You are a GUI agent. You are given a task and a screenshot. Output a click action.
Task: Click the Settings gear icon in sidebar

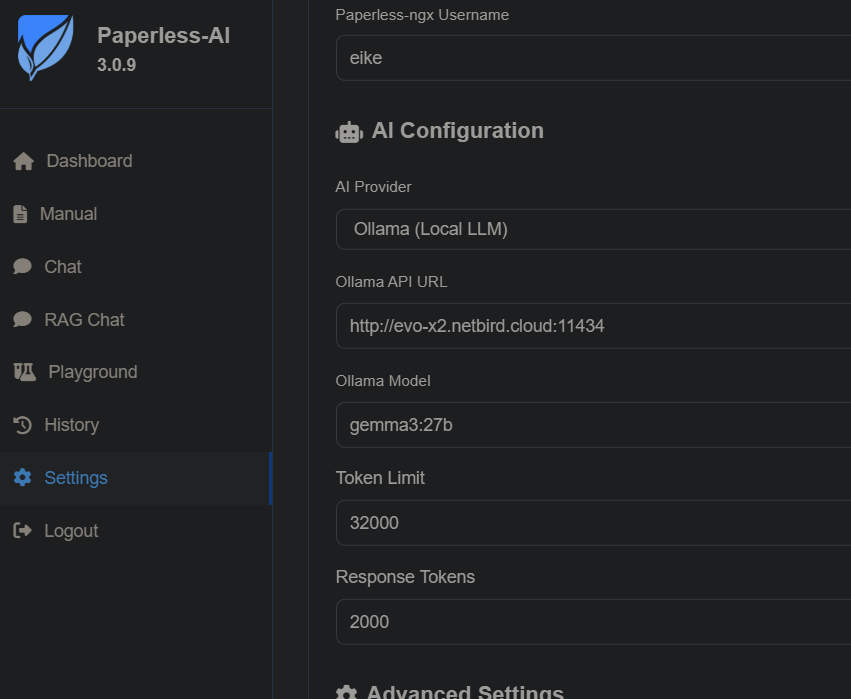(22, 478)
